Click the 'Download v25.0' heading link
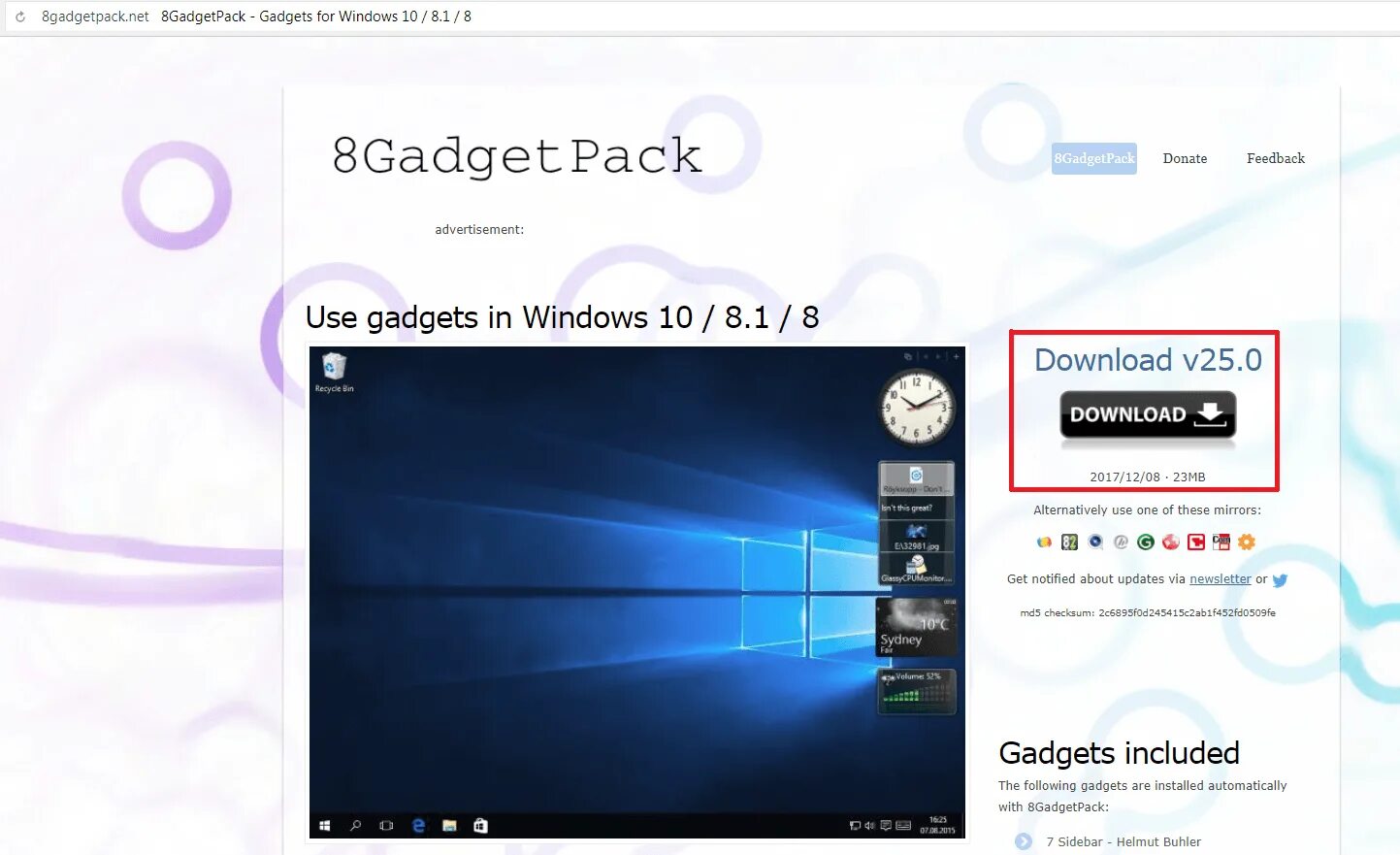 [x=1148, y=360]
